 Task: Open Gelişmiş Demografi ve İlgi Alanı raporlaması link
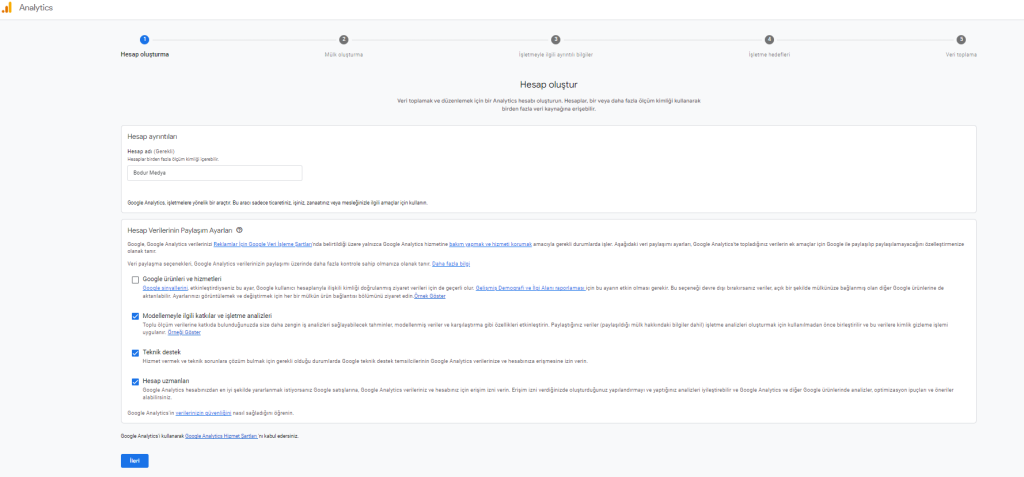(530, 288)
